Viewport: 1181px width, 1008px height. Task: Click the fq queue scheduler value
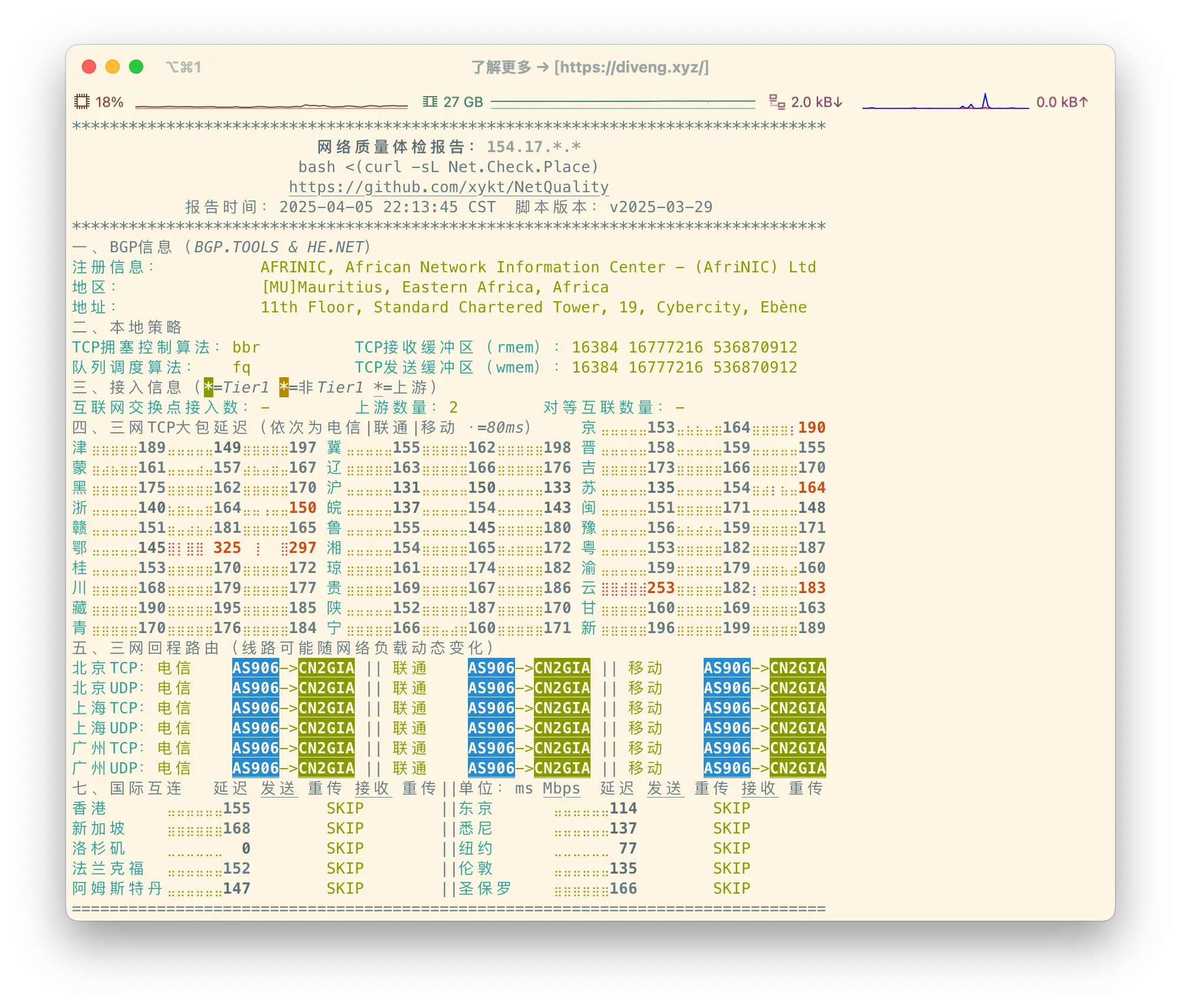[x=242, y=367]
